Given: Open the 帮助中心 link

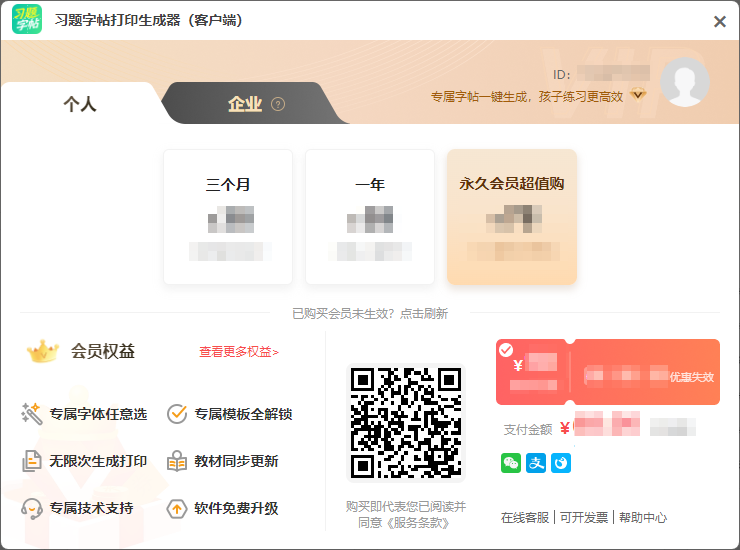Looking at the screenshot, I should click(x=643, y=517).
